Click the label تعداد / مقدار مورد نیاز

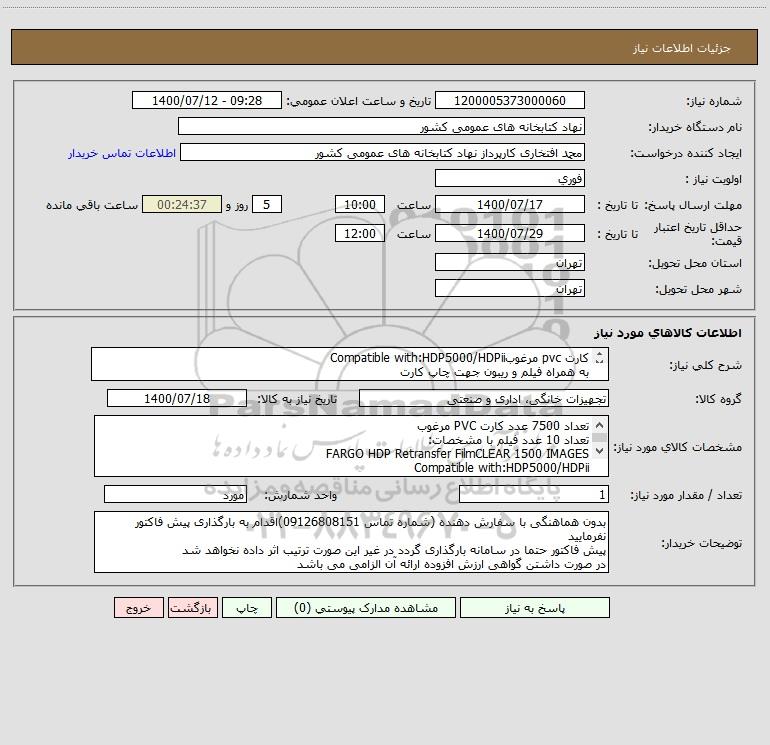[686, 495]
